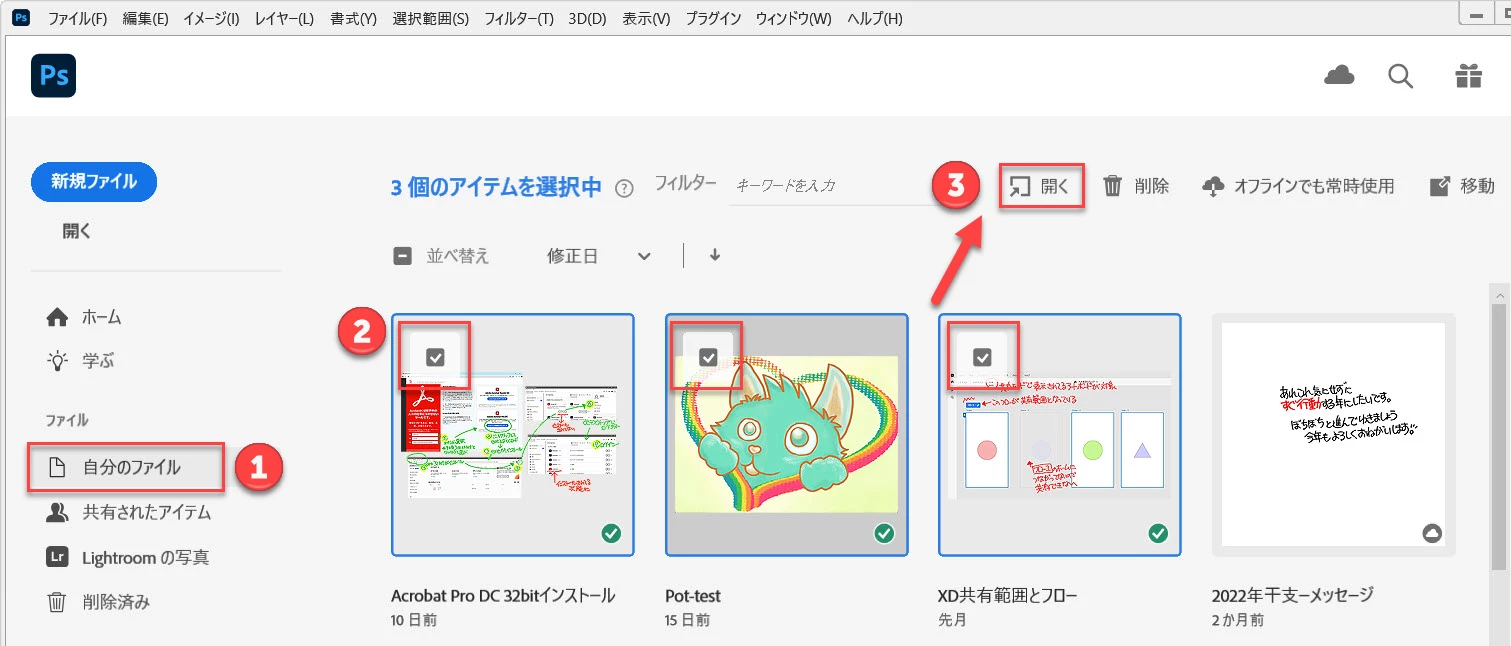Click the trash icon for 削除
This screenshot has width=1511, height=646.
(x=1113, y=186)
